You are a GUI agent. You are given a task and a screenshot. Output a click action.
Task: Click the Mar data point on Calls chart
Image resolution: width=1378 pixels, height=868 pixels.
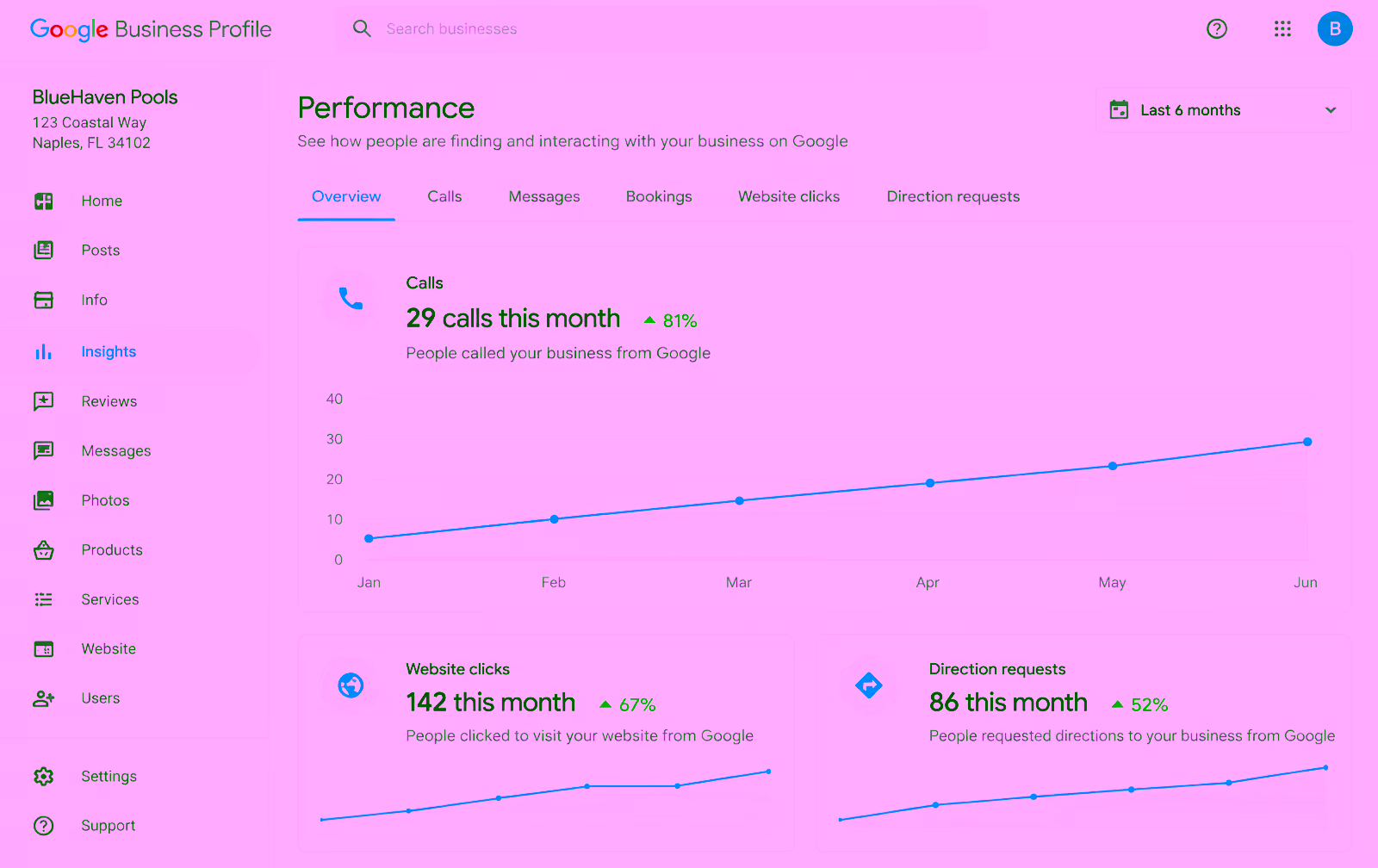pos(740,500)
